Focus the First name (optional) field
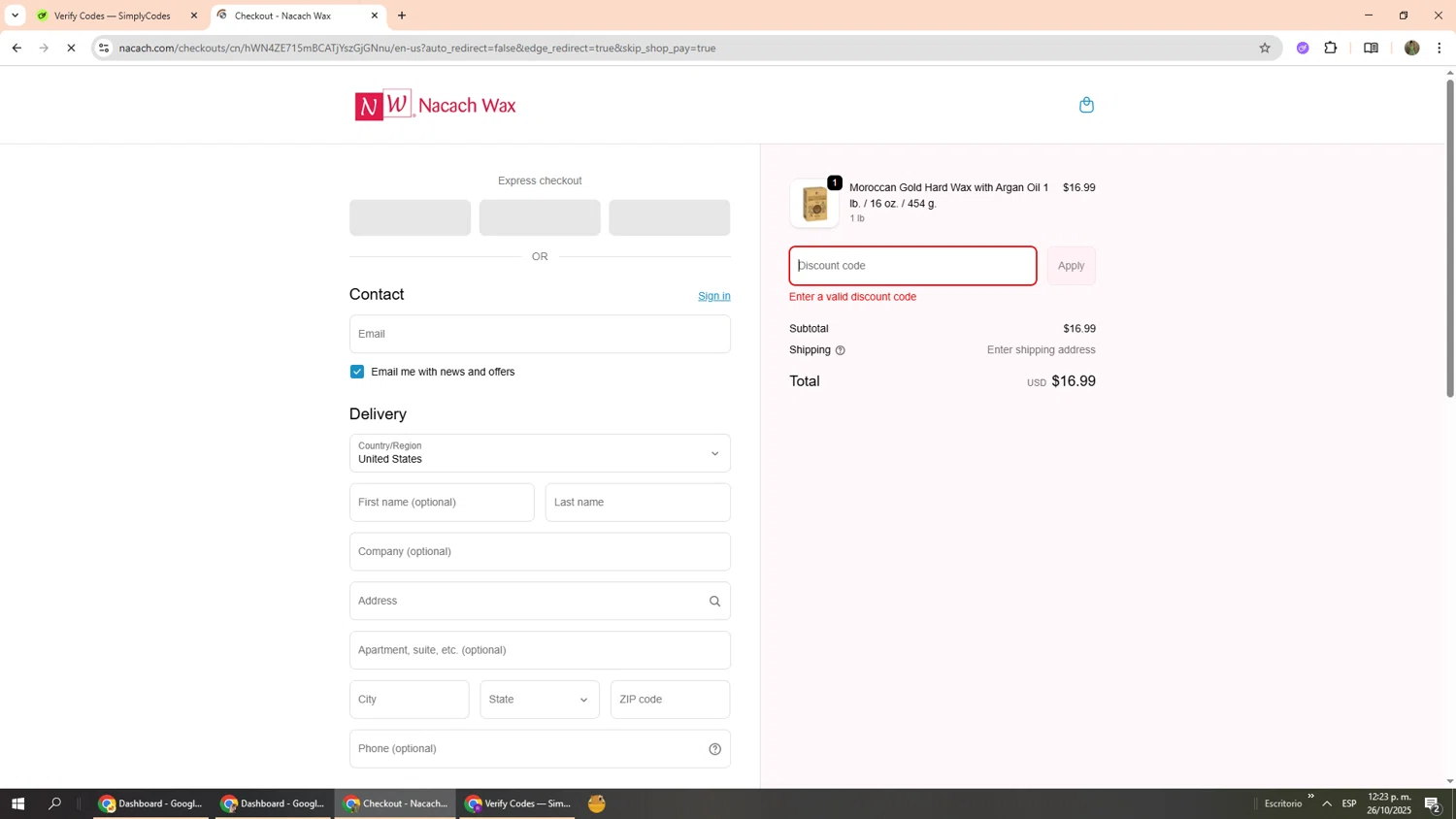Image resolution: width=1456 pixels, height=819 pixels. coord(442,503)
